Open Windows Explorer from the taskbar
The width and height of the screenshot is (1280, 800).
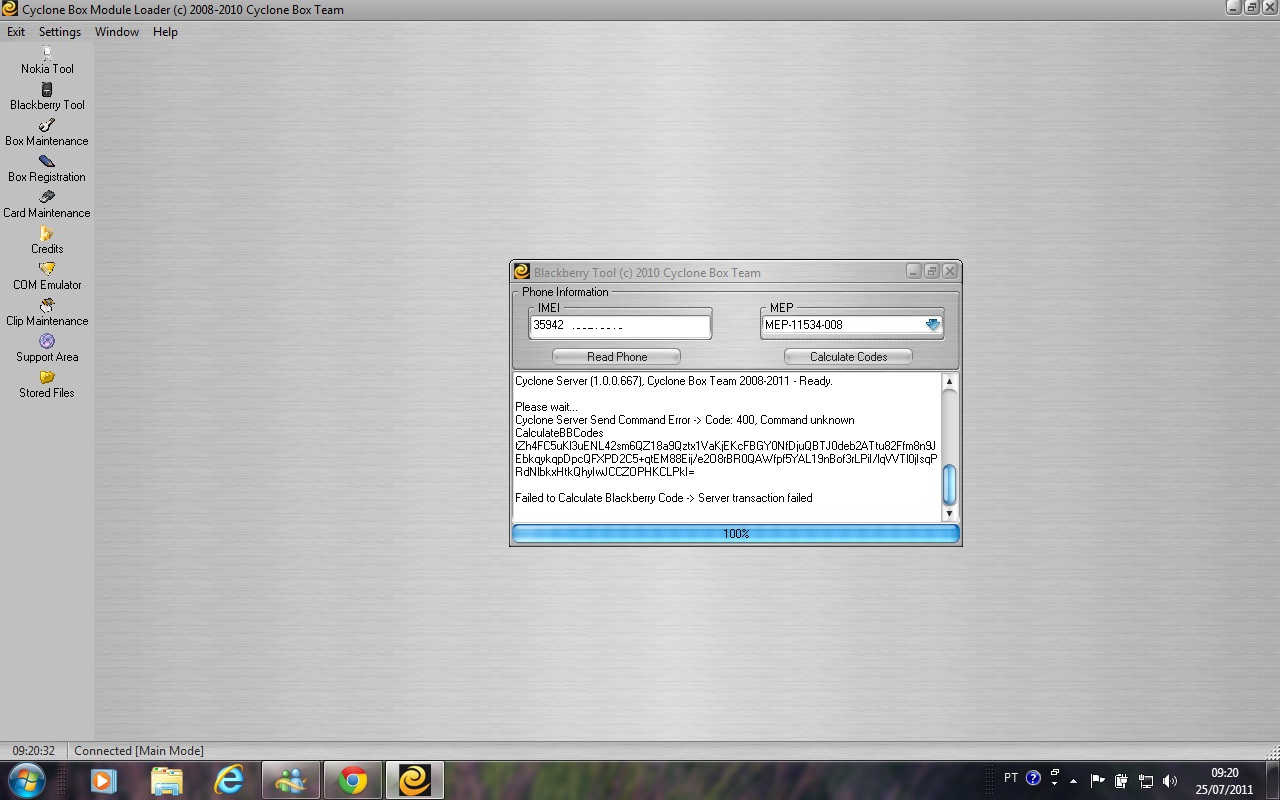point(167,780)
